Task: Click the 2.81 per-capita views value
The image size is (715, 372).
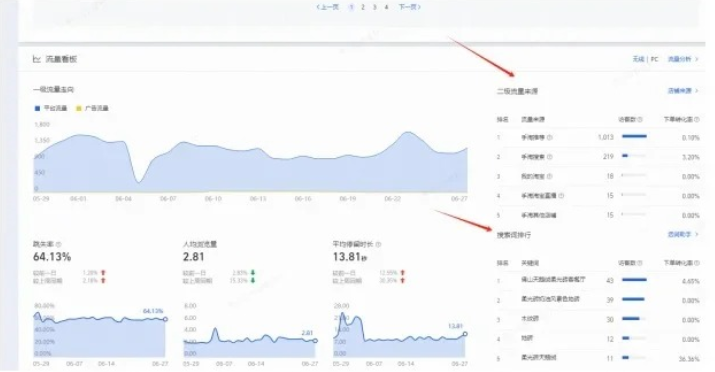Action: pyautogui.click(x=194, y=257)
